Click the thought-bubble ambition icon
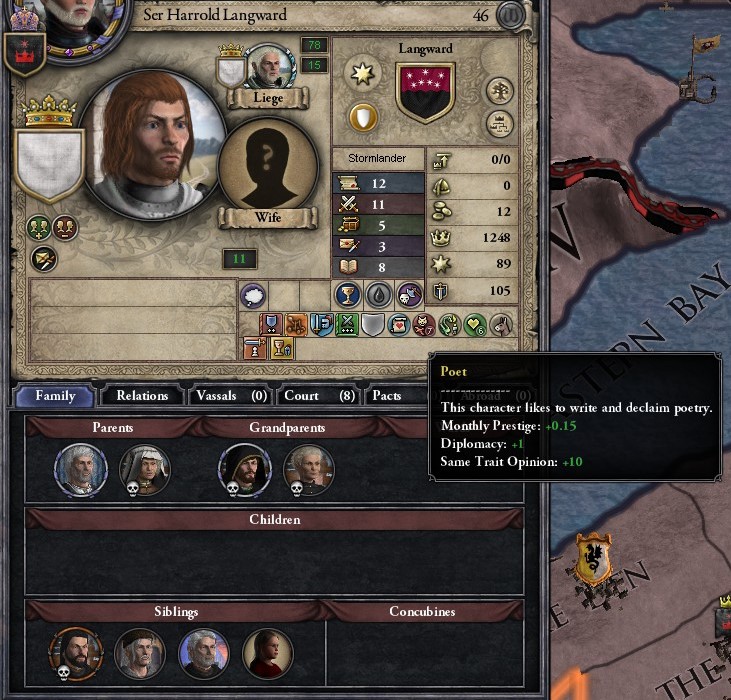 pyautogui.click(x=253, y=295)
